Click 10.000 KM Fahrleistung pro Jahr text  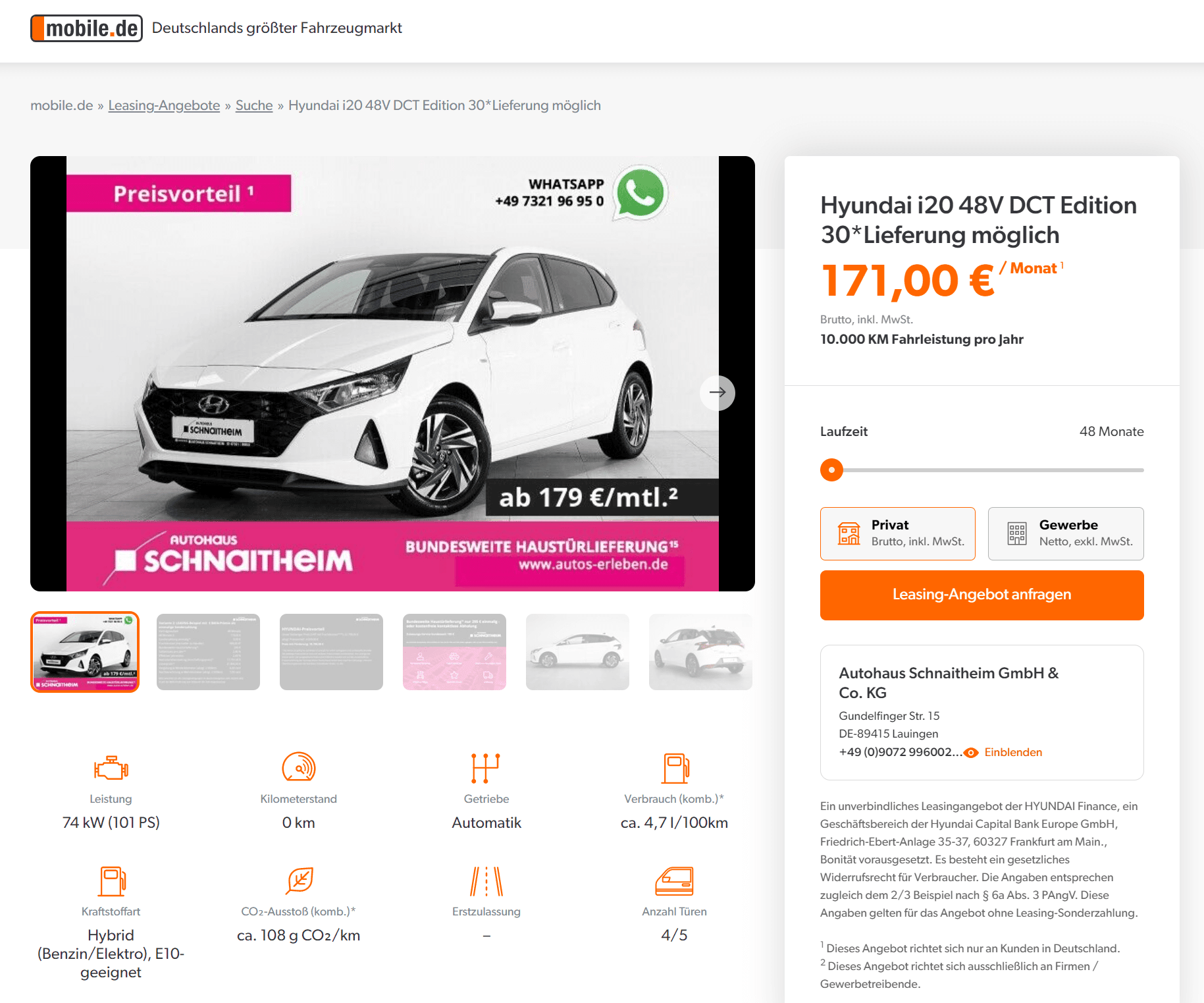click(922, 339)
